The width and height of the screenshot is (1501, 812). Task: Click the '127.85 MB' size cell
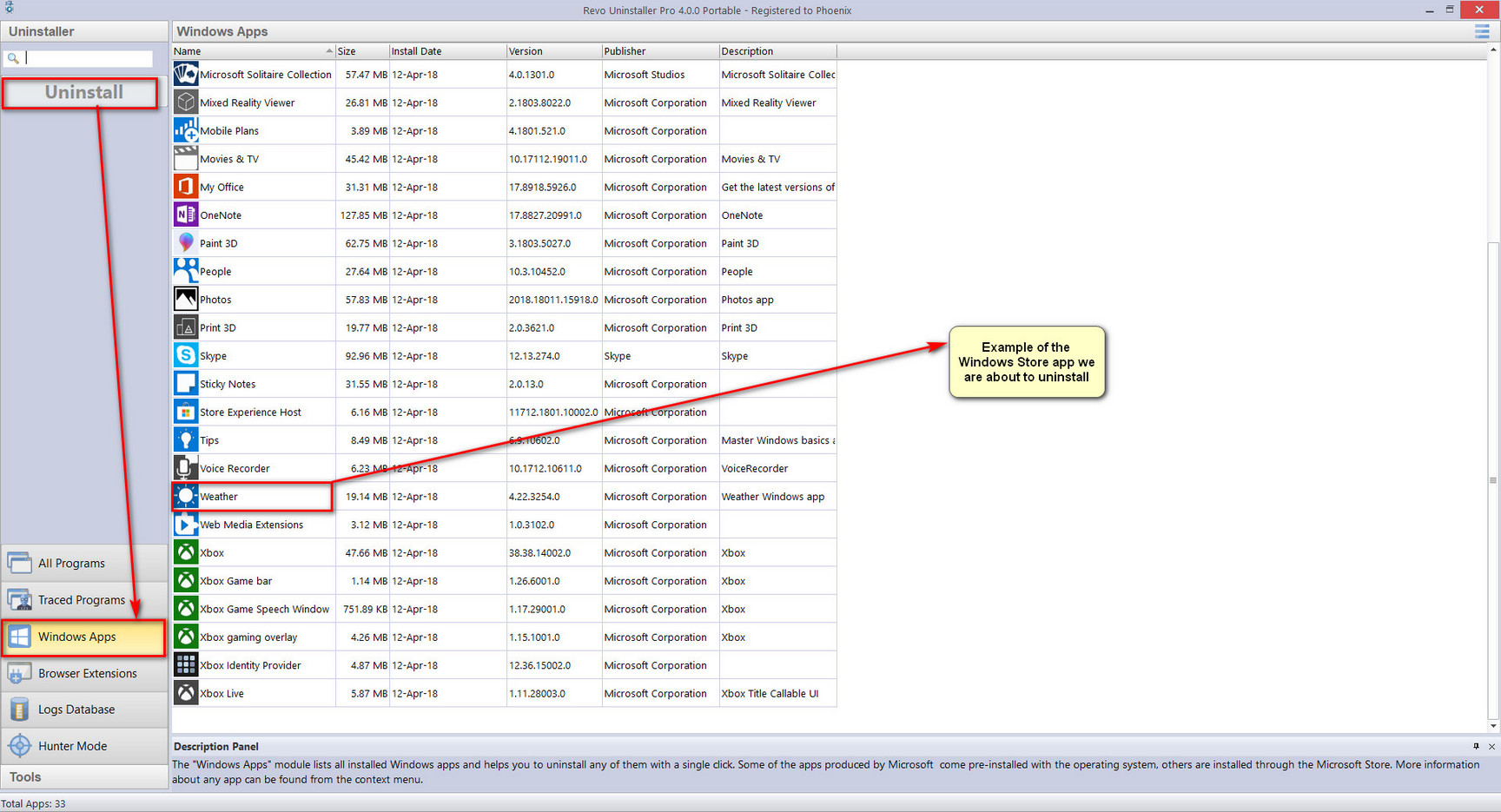point(364,215)
